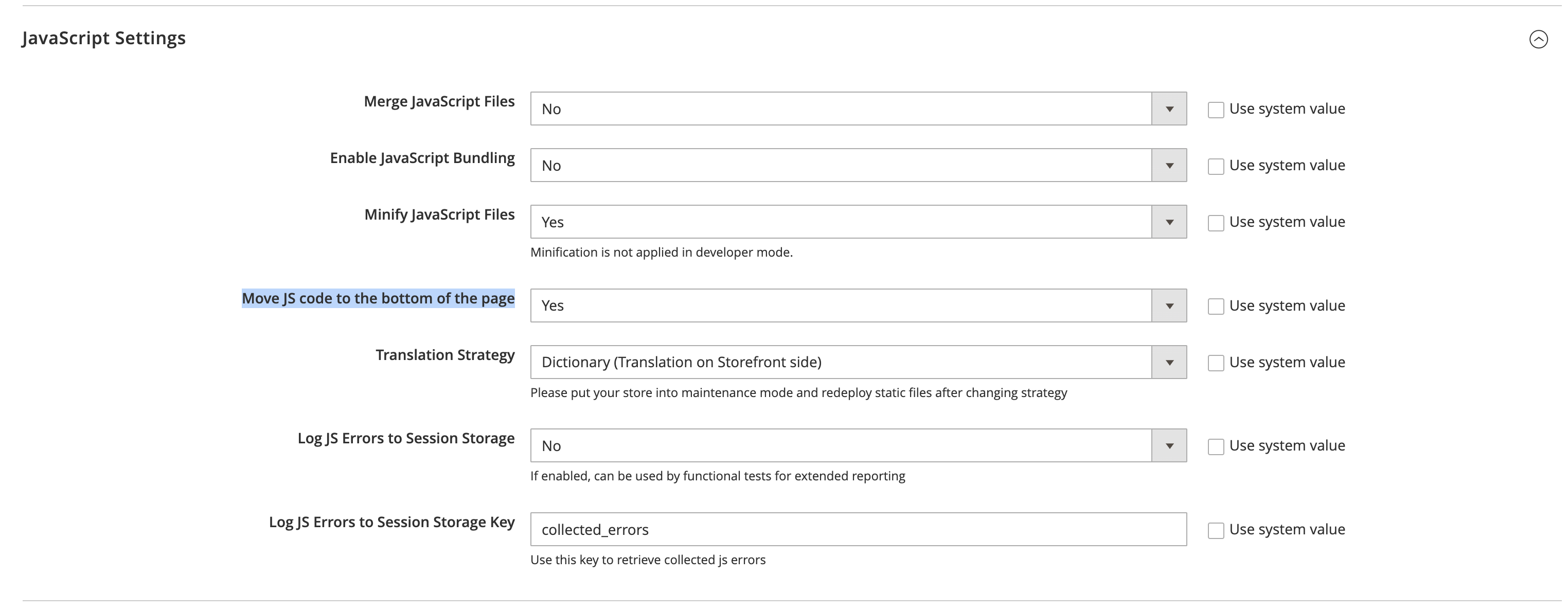Click the Log JS Errors Storage Key label
This screenshot has width=1568, height=611.
391,522
